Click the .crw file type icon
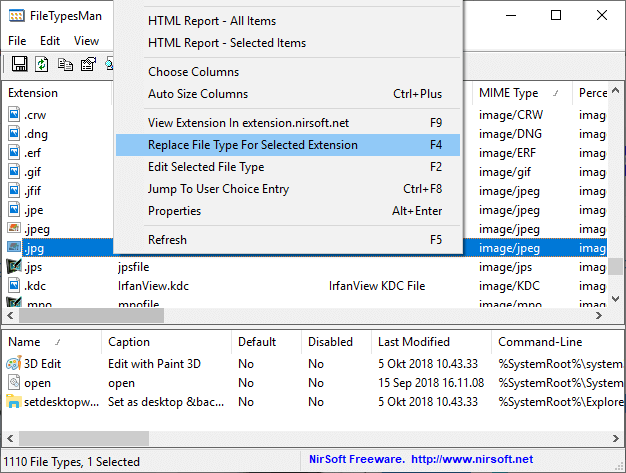Image resolution: width=626 pixels, height=473 pixels. (x=14, y=115)
